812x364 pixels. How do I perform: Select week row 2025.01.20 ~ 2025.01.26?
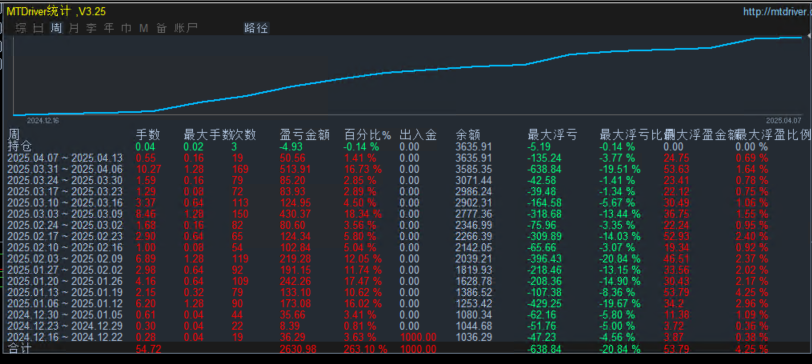[65, 281]
